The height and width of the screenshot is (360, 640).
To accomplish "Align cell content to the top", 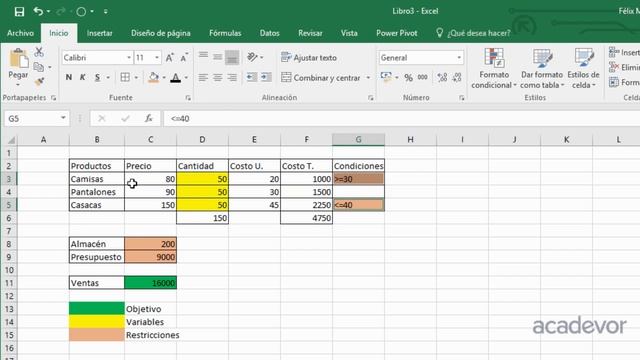I will 203,57.
